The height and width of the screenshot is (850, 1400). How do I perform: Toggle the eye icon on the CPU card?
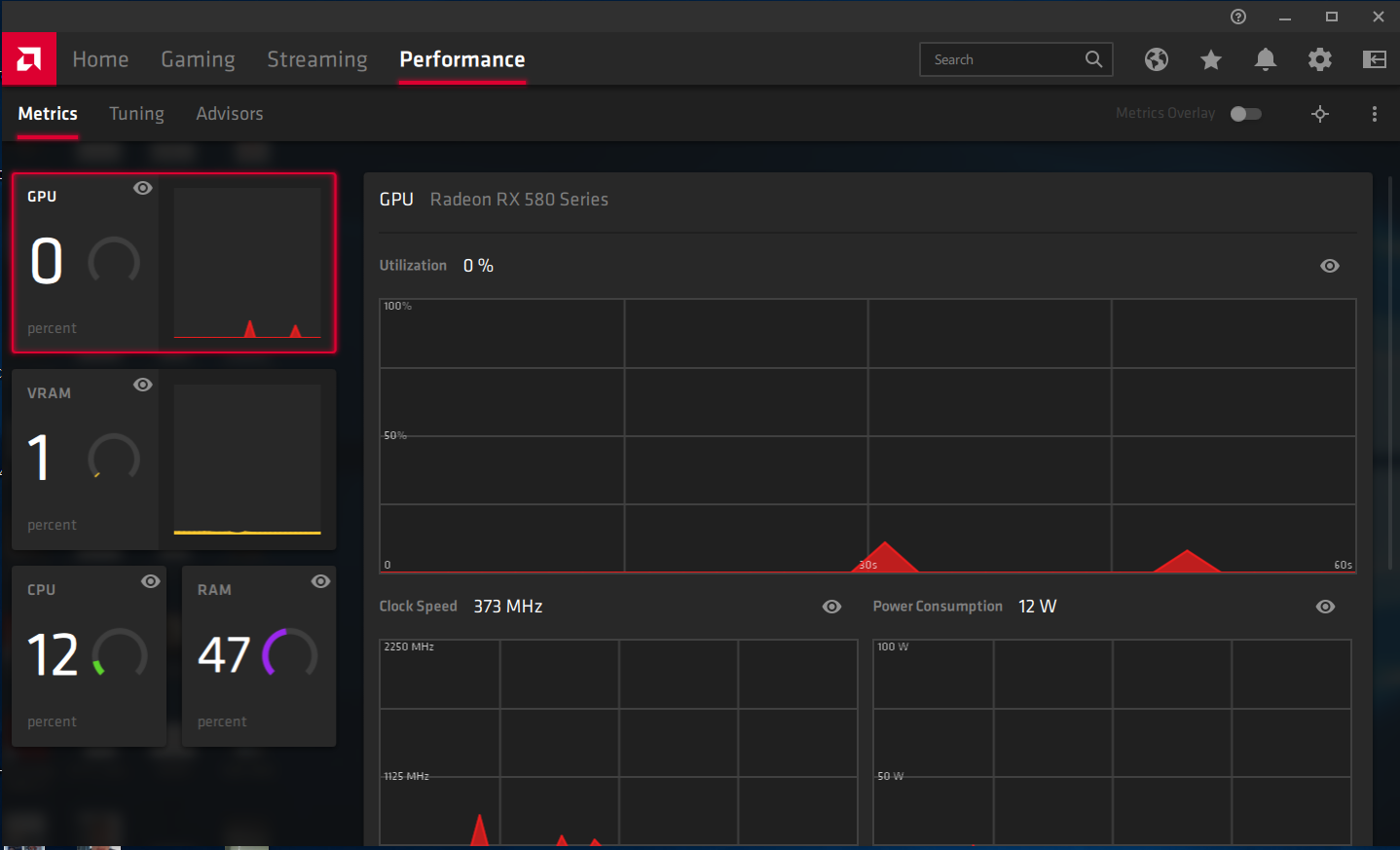[x=151, y=581]
